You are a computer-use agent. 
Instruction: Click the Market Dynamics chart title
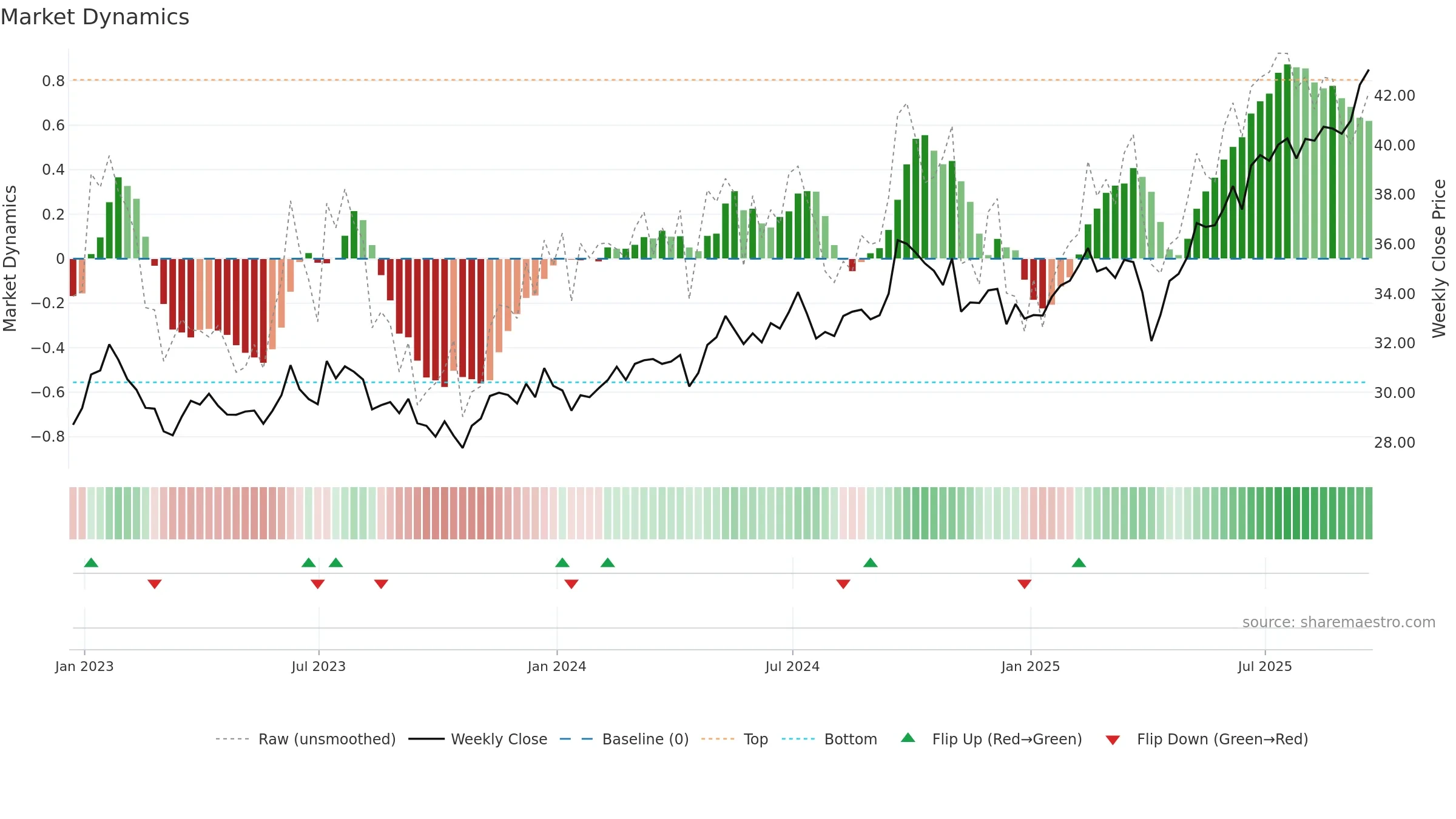[95, 17]
